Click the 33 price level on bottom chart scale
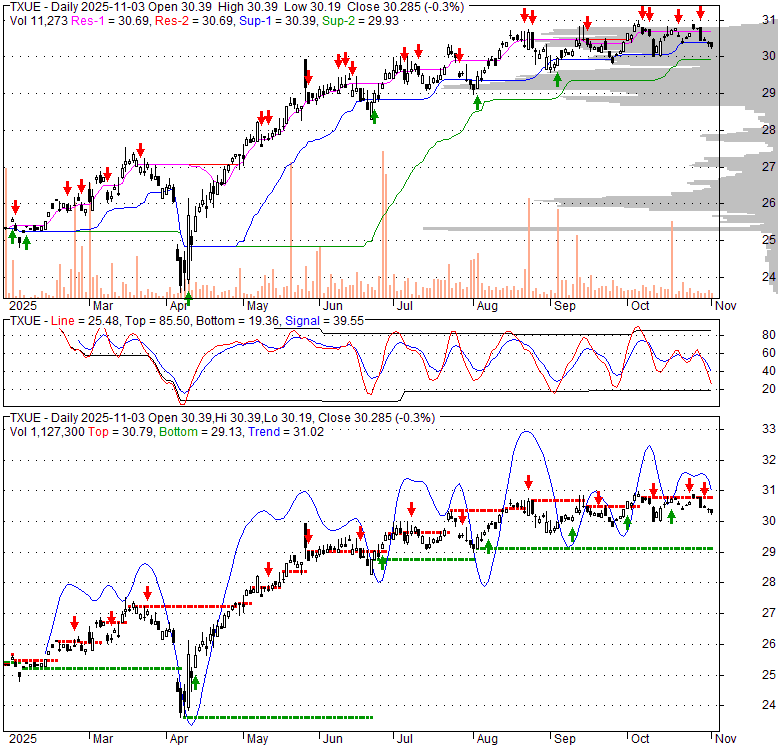 (x=769, y=429)
